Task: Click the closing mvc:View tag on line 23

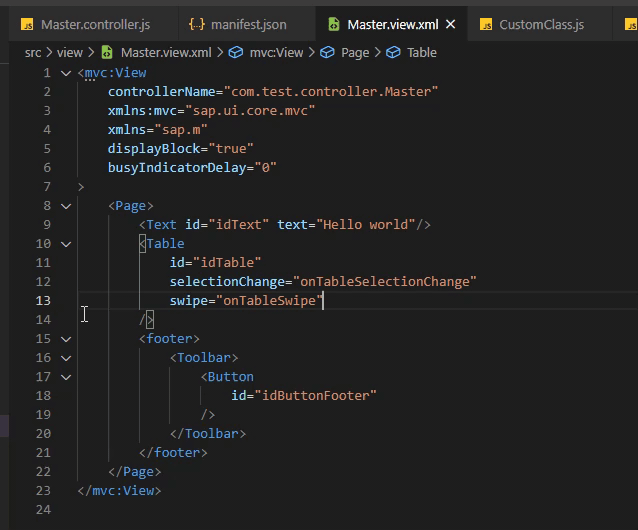Action: tap(119, 491)
